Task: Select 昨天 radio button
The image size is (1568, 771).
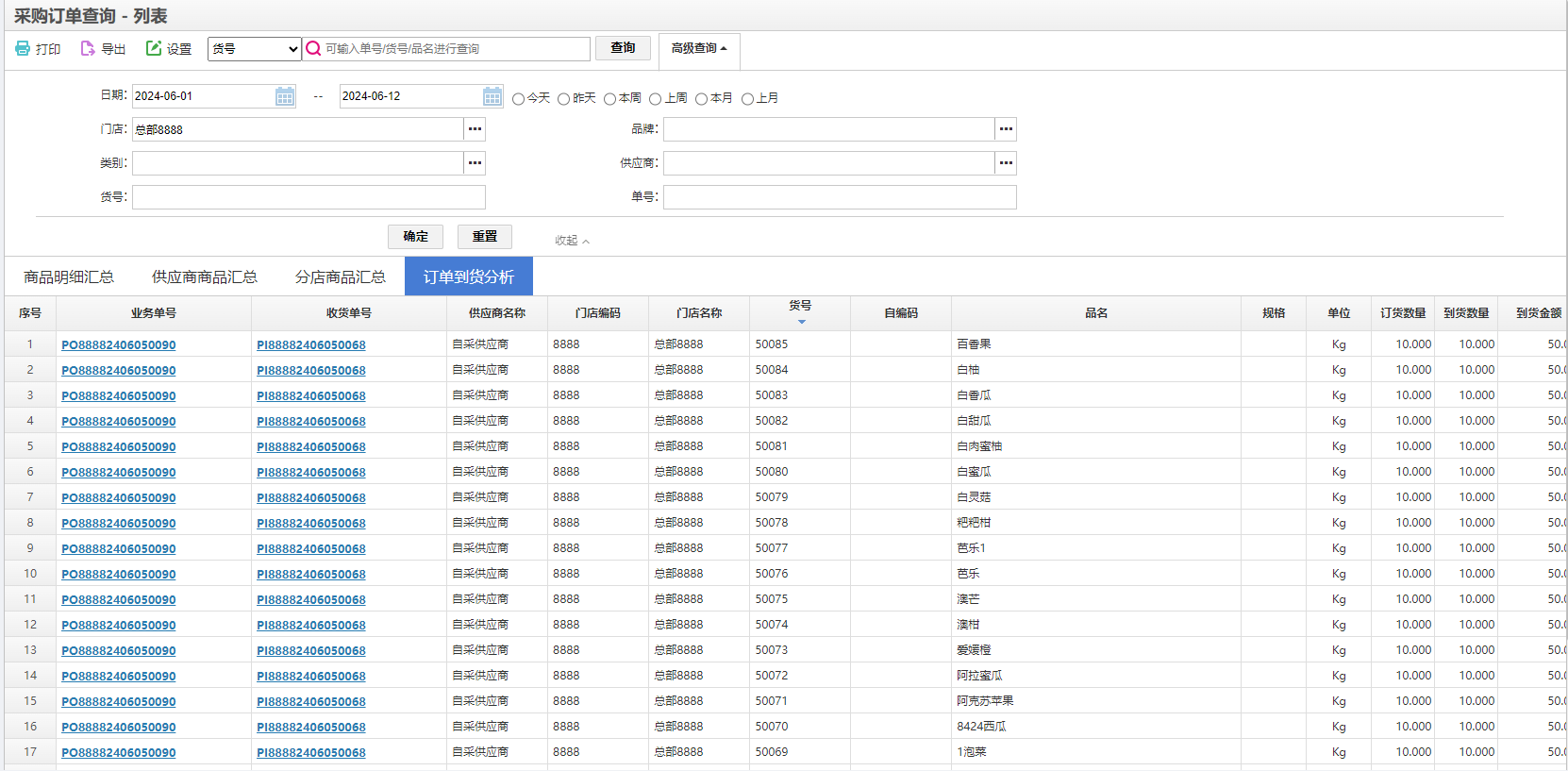Action: [x=563, y=99]
